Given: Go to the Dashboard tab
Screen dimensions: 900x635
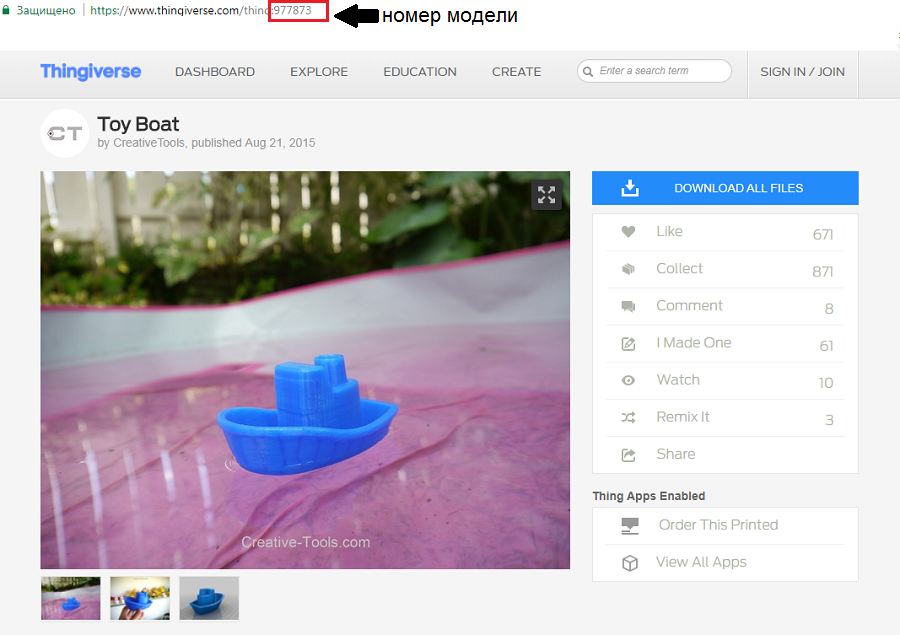Looking at the screenshot, I should [215, 72].
